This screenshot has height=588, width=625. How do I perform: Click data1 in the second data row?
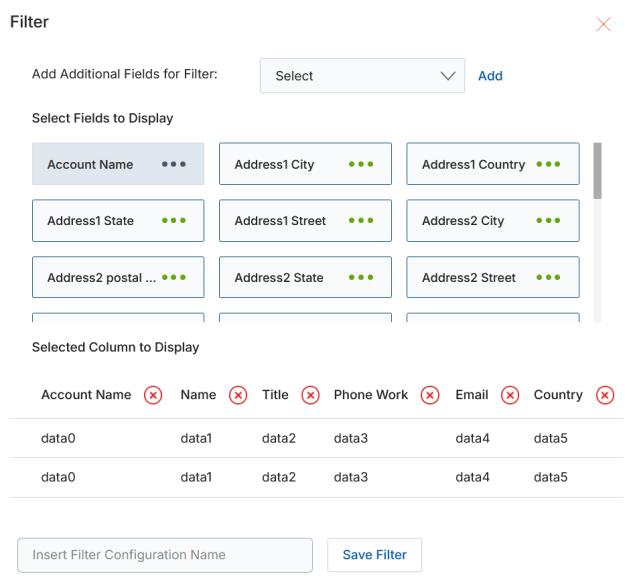pyautogui.click(x=196, y=477)
